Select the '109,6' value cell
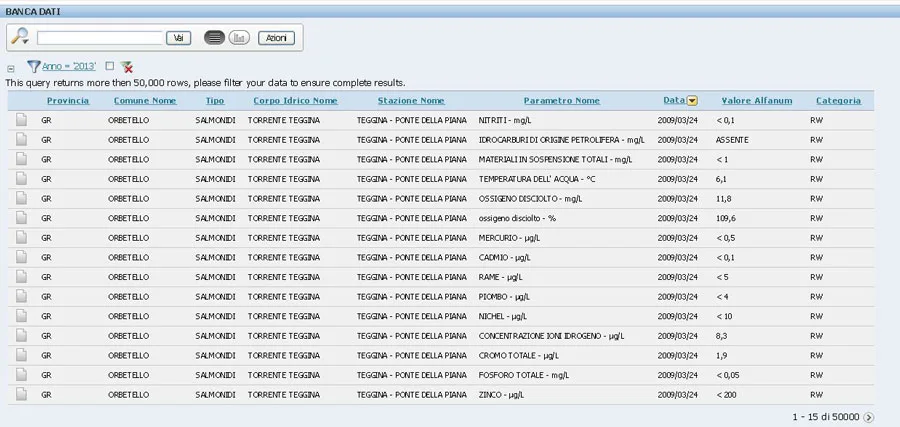The width and height of the screenshot is (900, 427). pyautogui.click(x=726, y=219)
